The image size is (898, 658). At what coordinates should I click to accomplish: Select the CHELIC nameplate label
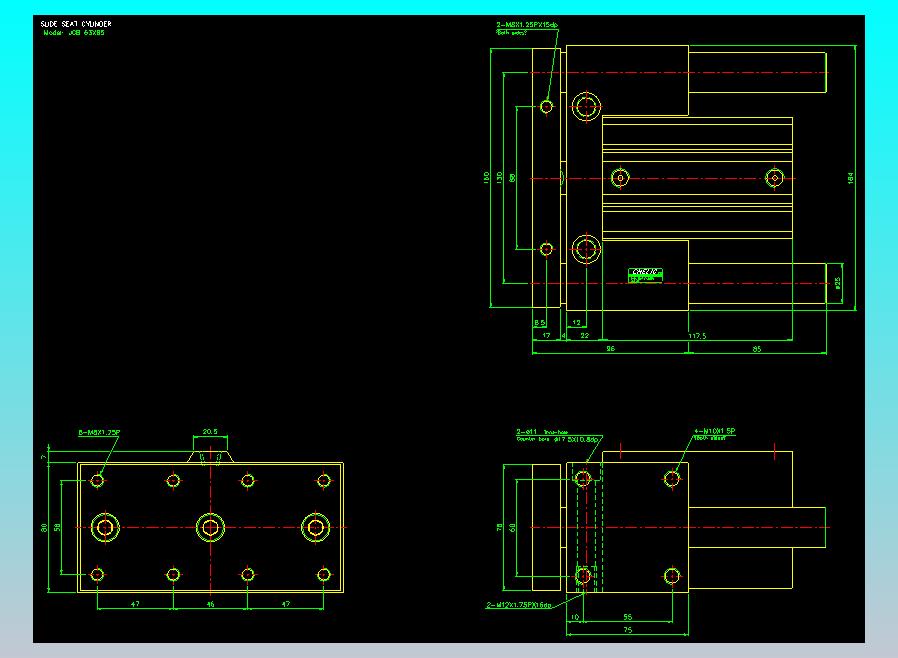coord(645,275)
